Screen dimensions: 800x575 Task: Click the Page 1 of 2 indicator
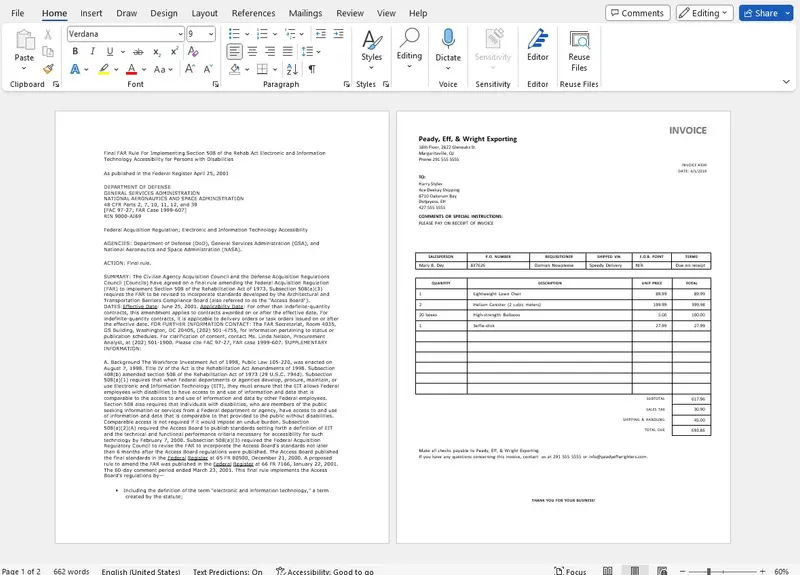(x=21, y=571)
